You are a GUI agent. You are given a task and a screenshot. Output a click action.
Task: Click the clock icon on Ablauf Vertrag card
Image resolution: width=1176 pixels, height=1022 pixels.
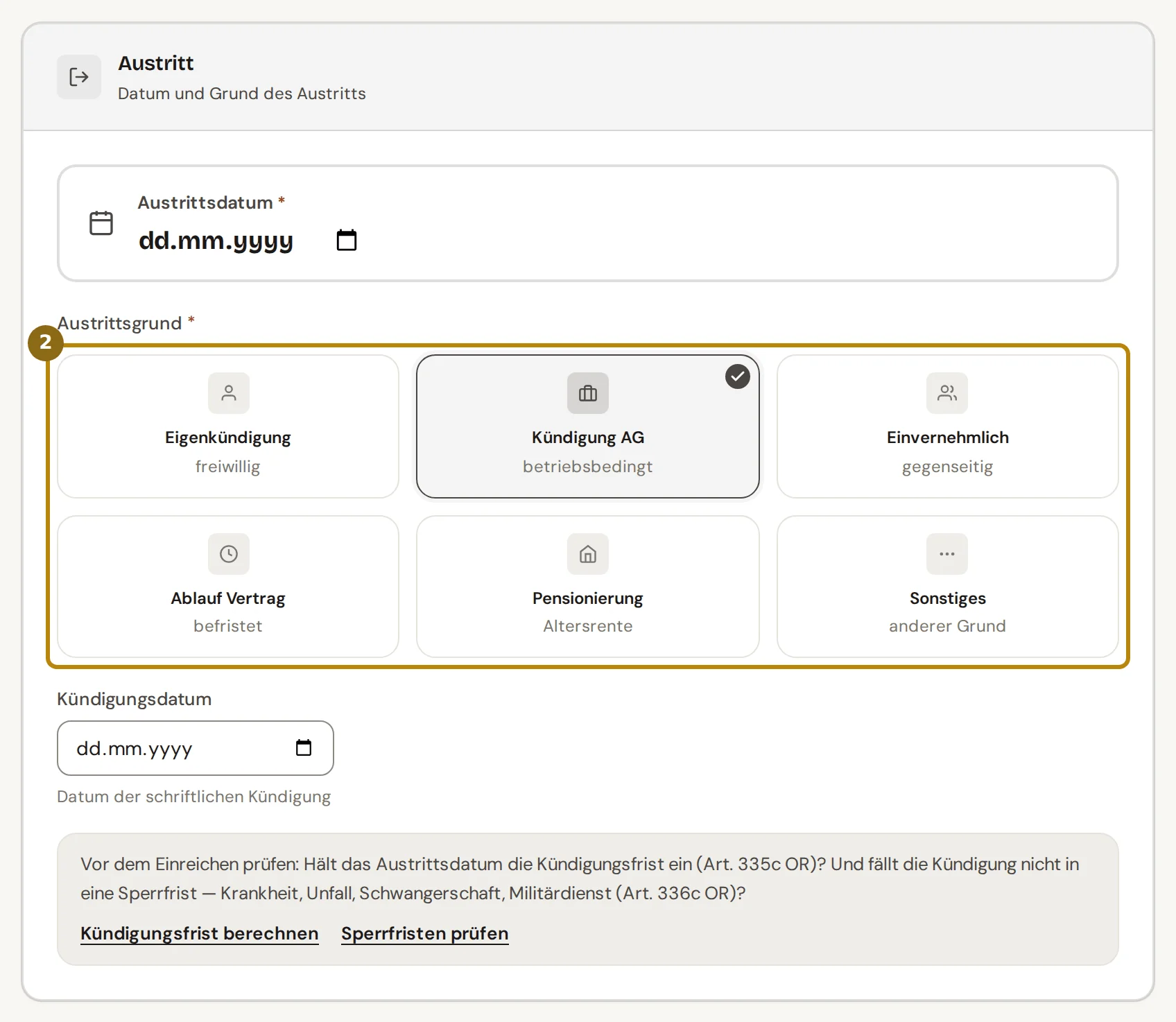pos(229,554)
